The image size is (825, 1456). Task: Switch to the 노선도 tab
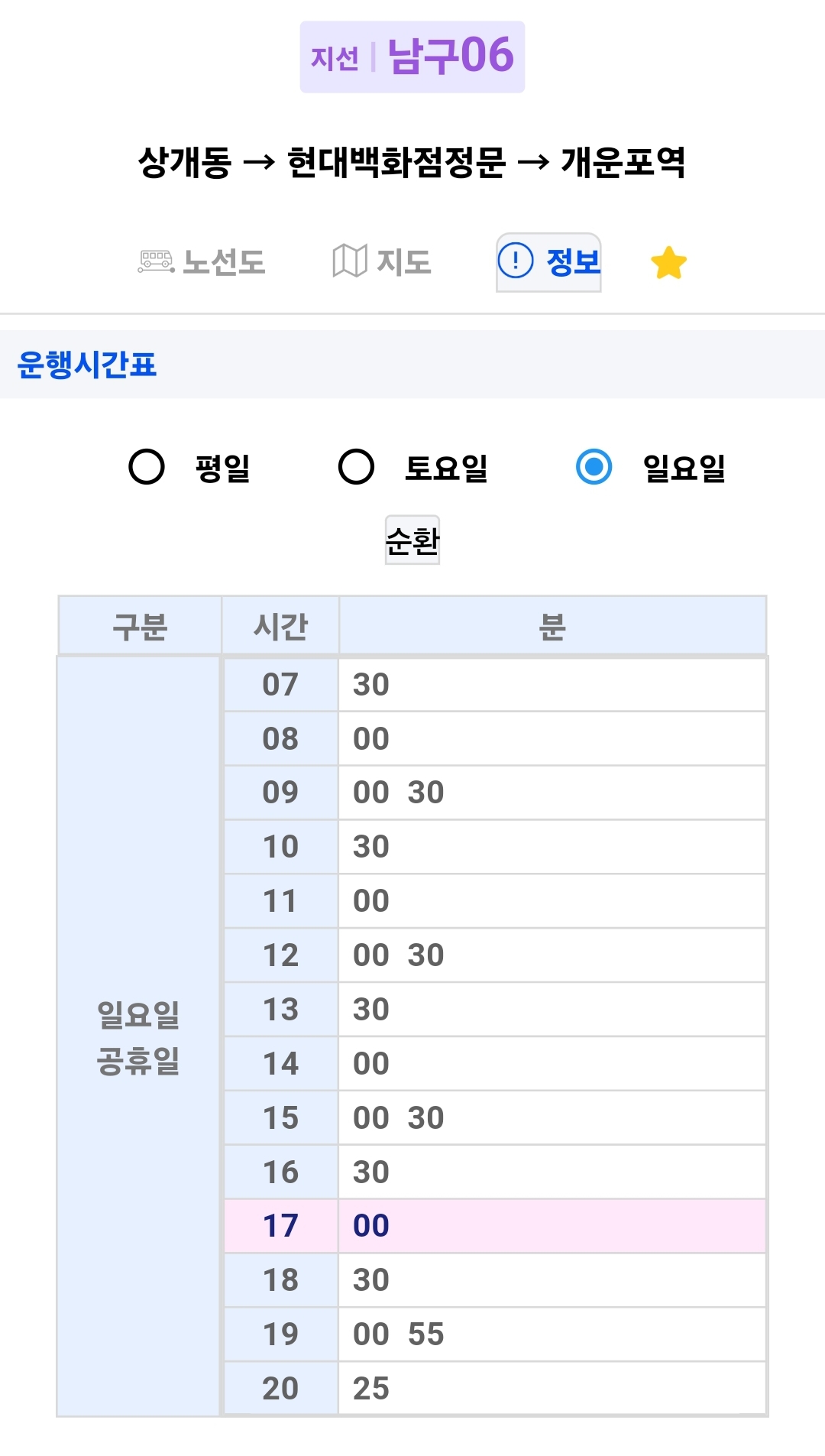pyautogui.click(x=202, y=262)
